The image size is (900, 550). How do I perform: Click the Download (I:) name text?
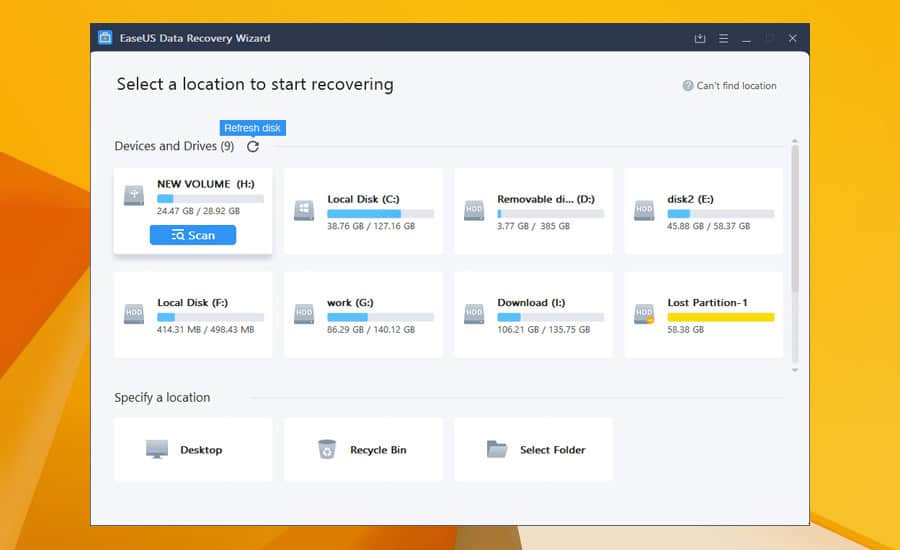pos(531,303)
